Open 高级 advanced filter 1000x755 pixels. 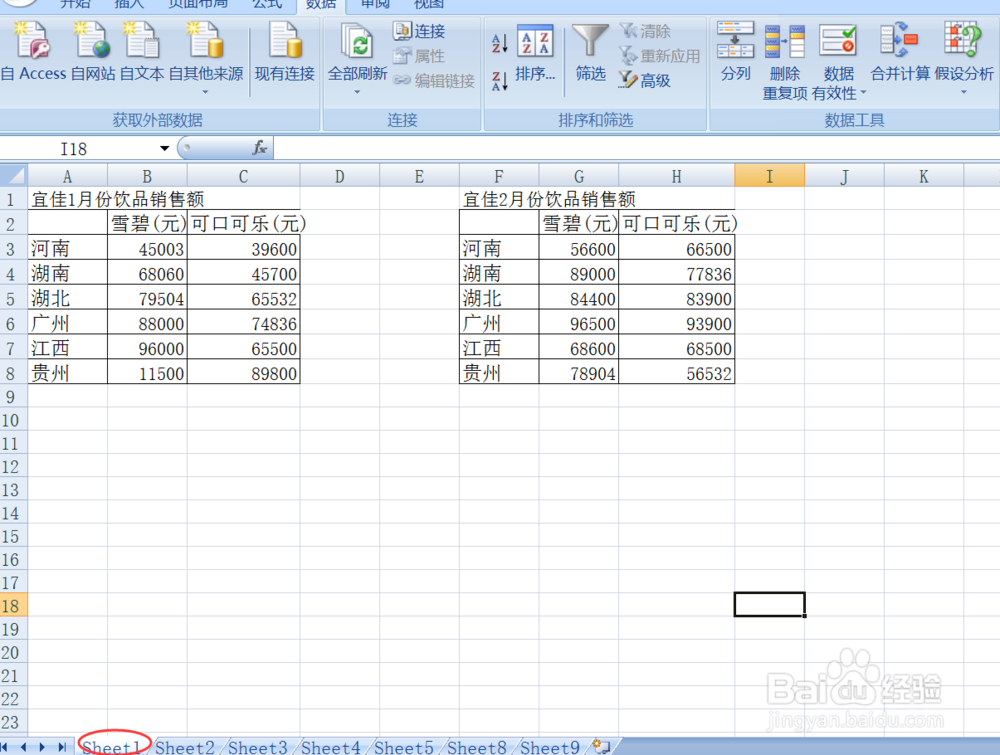click(x=645, y=80)
